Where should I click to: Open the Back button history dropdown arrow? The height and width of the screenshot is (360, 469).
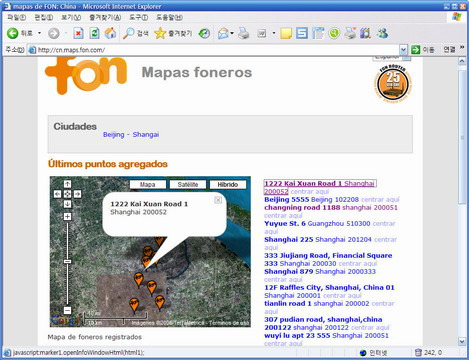39,33
